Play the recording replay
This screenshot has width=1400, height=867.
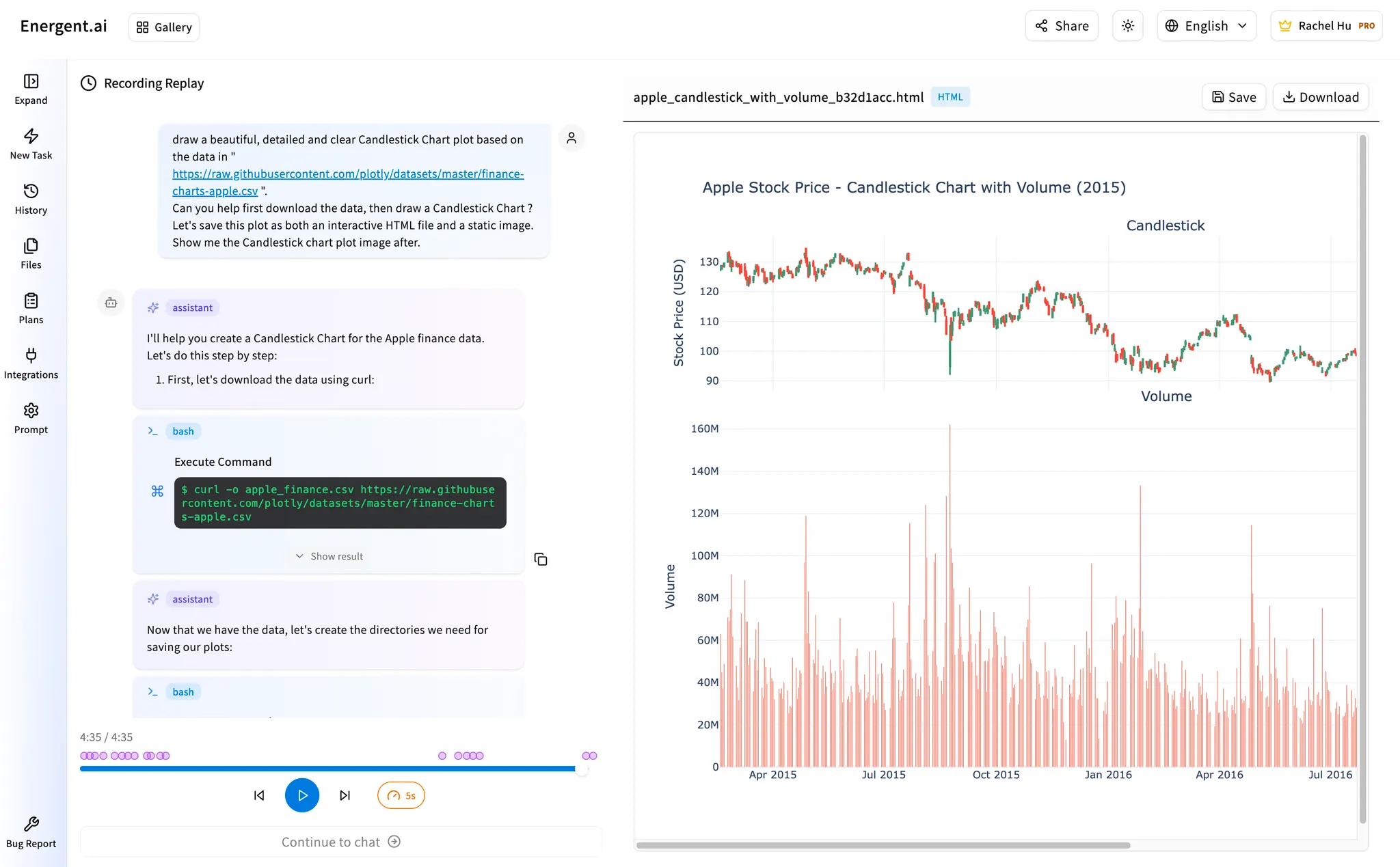coord(302,795)
